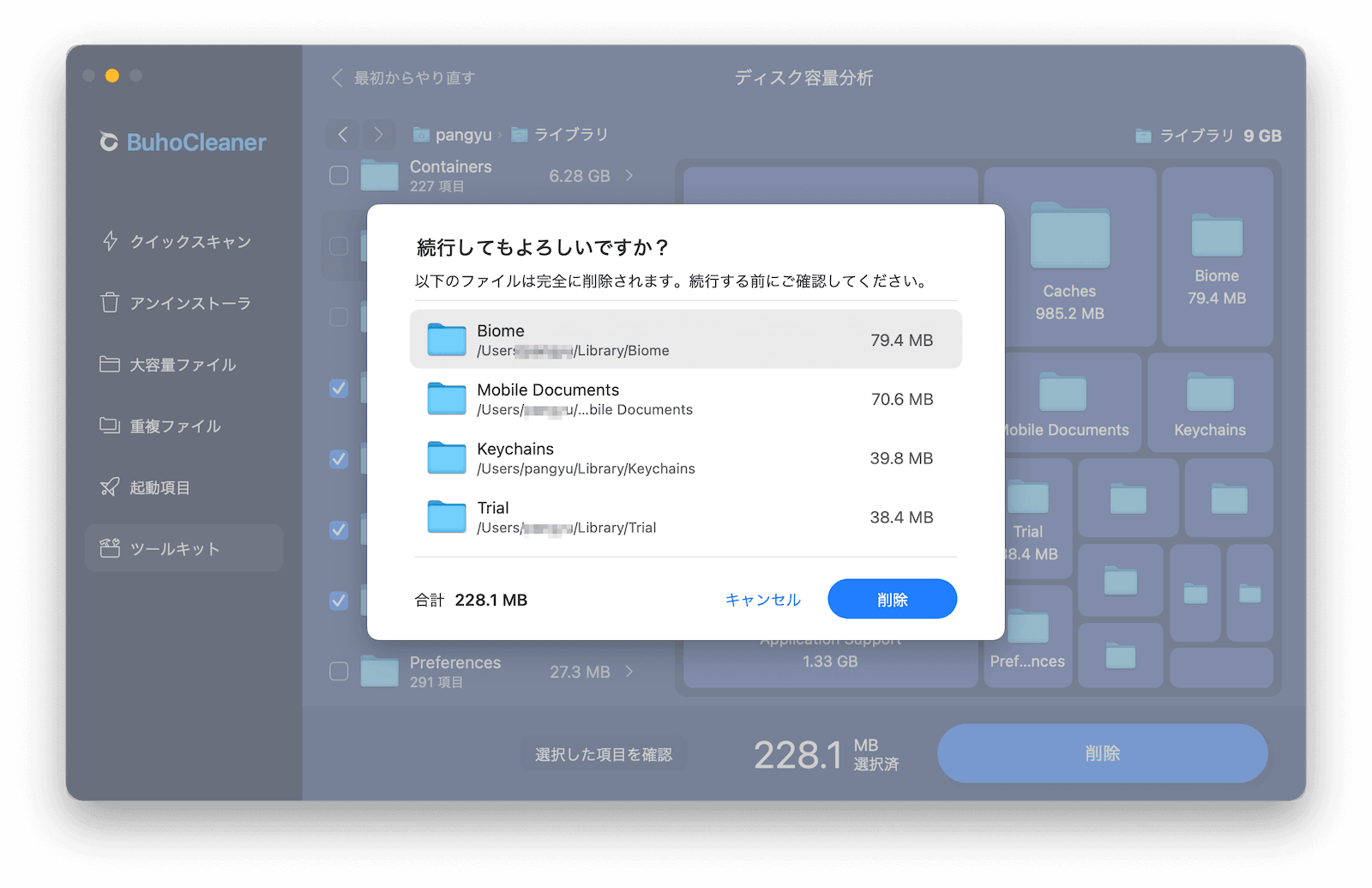1372x888 pixels.
Task: Select the Mobile Documents row in dialog
Action: coord(686,399)
